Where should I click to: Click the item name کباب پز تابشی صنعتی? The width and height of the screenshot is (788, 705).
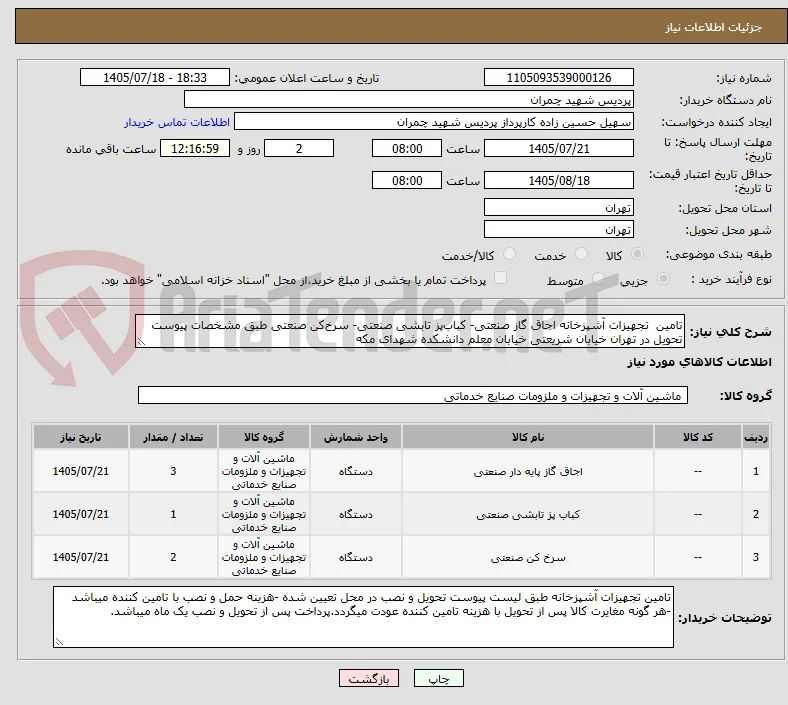click(528, 515)
